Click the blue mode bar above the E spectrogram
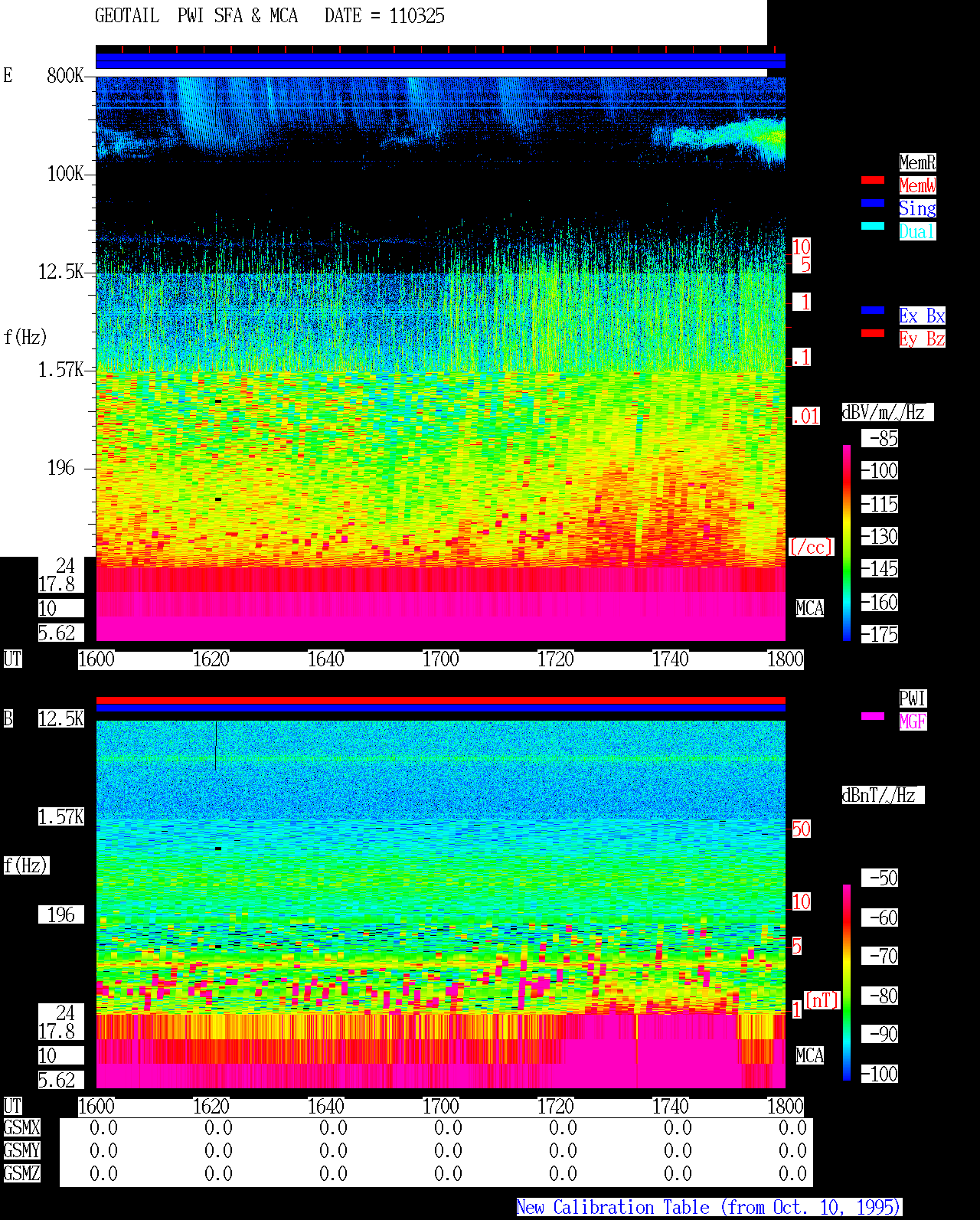980x1220 pixels. click(440, 61)
